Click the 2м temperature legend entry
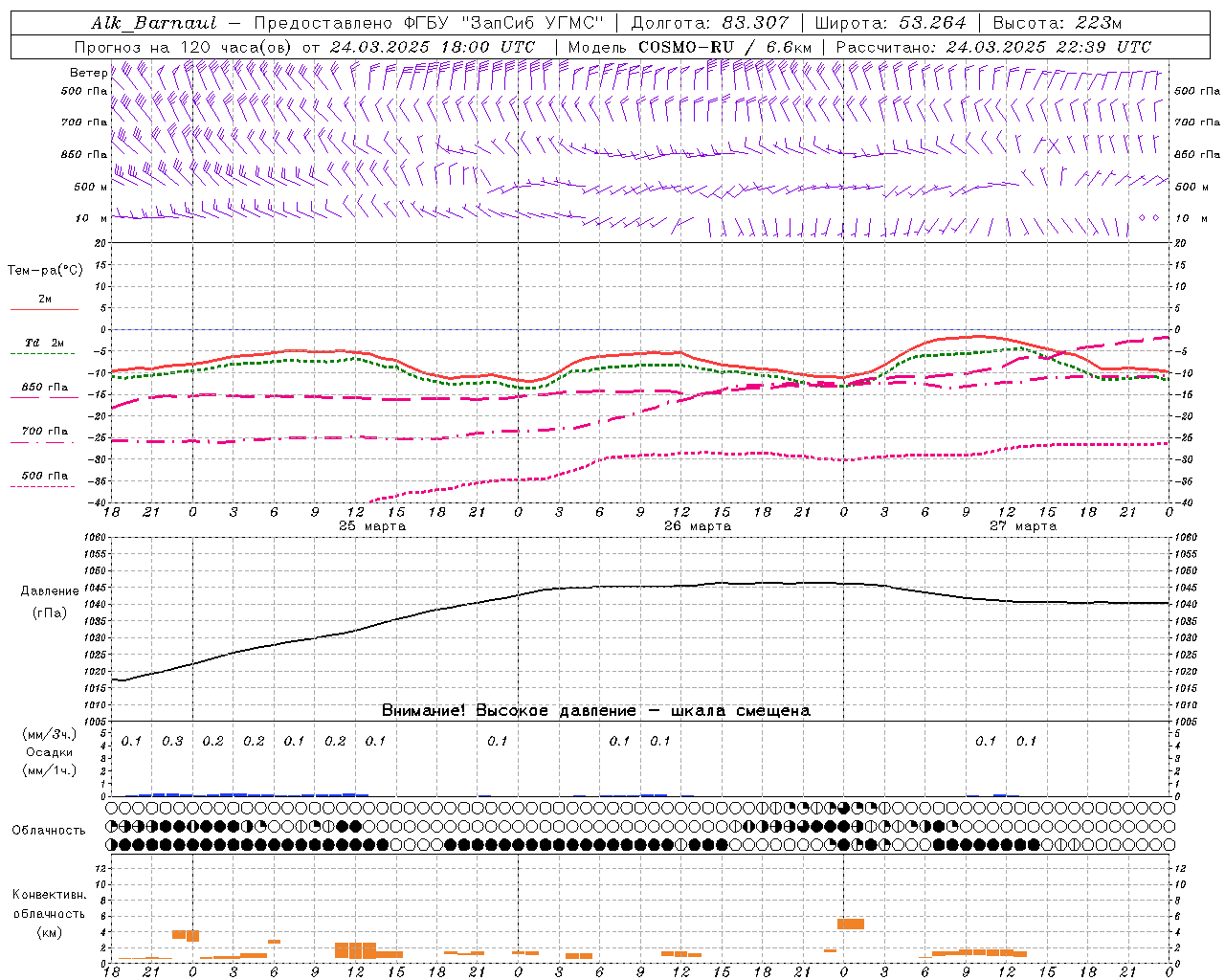This screenshot has height=980, width=1225. [45, 300]
